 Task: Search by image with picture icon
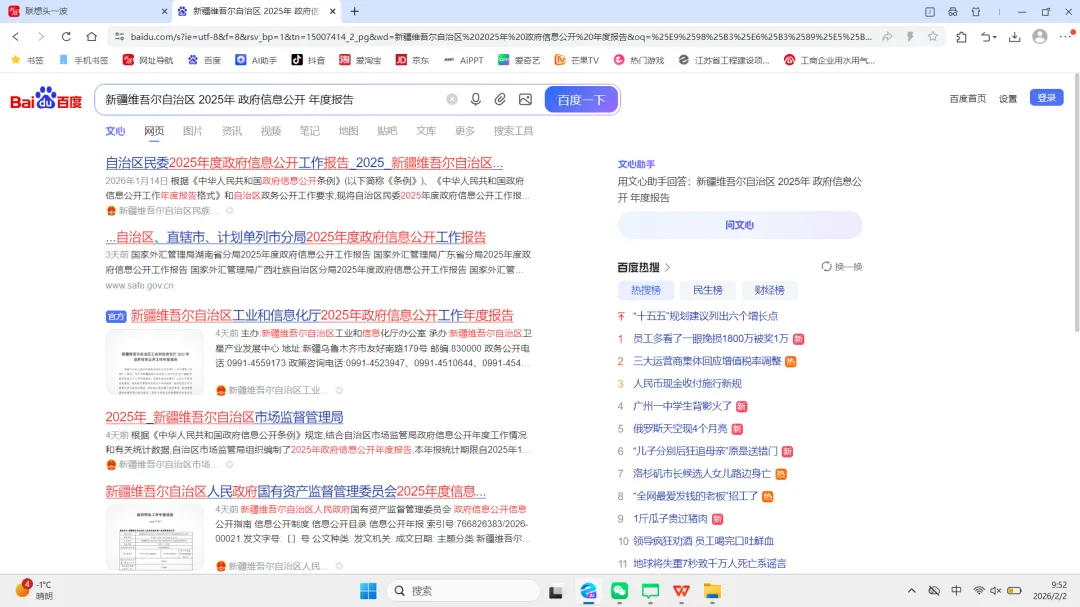coord(525,99)
